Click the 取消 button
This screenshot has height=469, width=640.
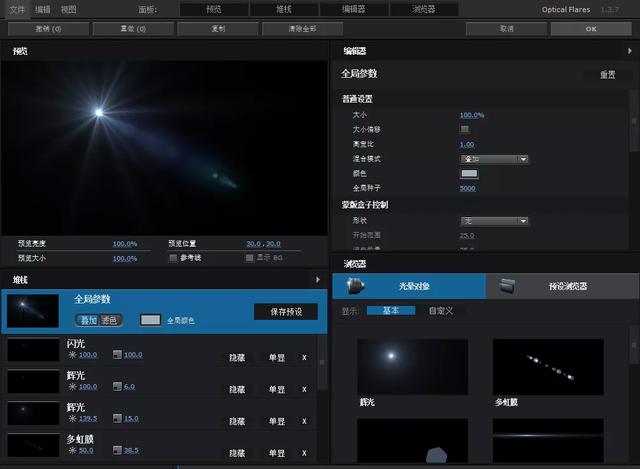tap(507, 29)
